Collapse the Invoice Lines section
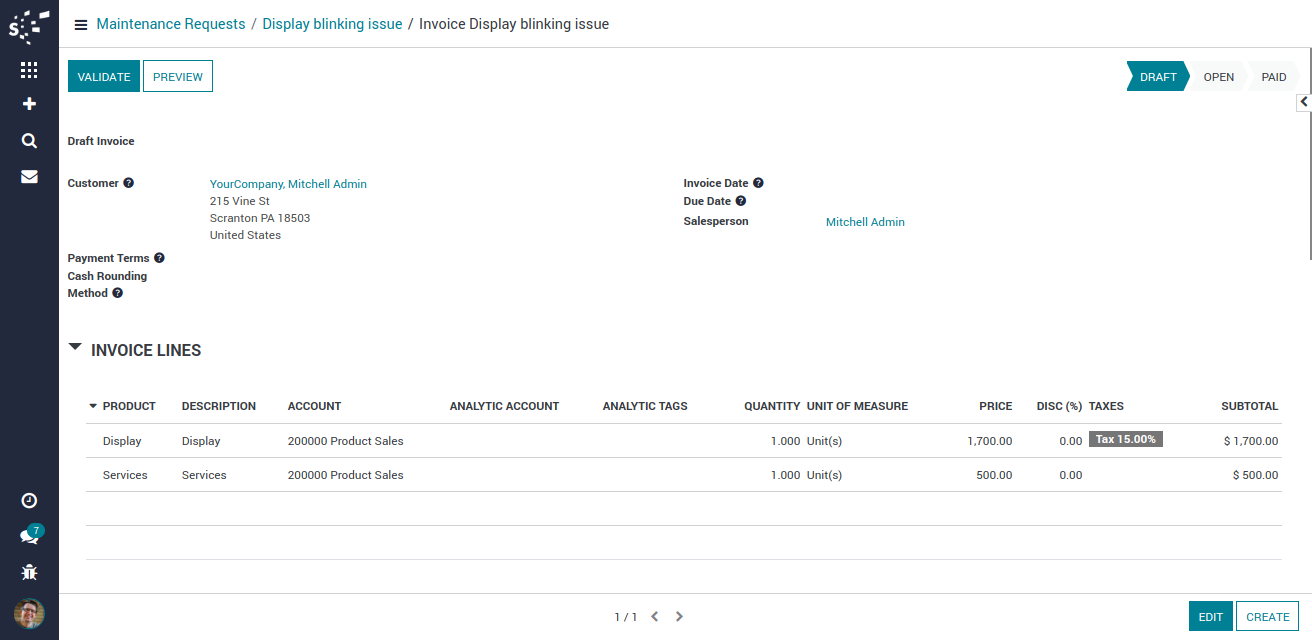This screenshot has width=1312, height=640. click(75, 347)
